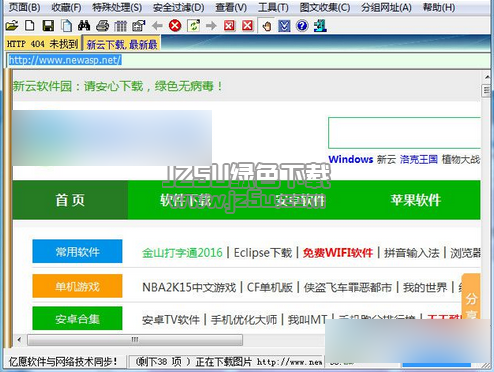Open the 帮助(H) menu
Image resolution: width=494 pixels, height=372 pixels.
click(x=439, y=7)
